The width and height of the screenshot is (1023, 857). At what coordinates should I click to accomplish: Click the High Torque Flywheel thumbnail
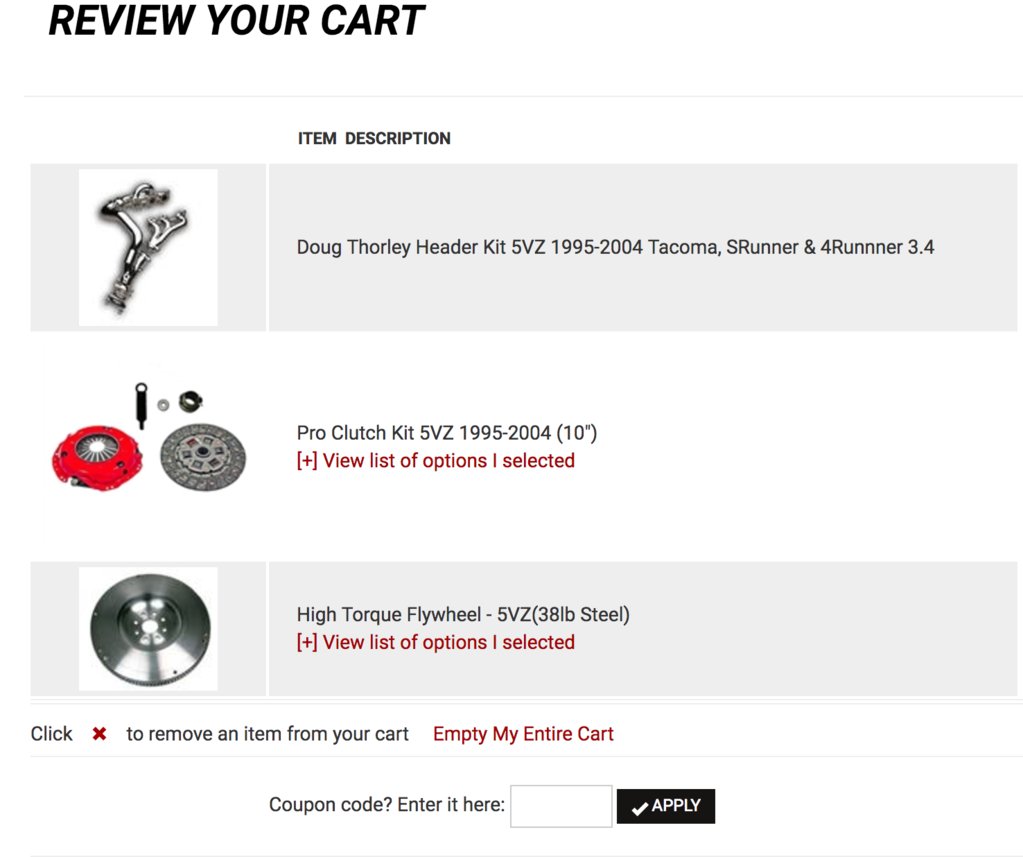tap(148, 629)
